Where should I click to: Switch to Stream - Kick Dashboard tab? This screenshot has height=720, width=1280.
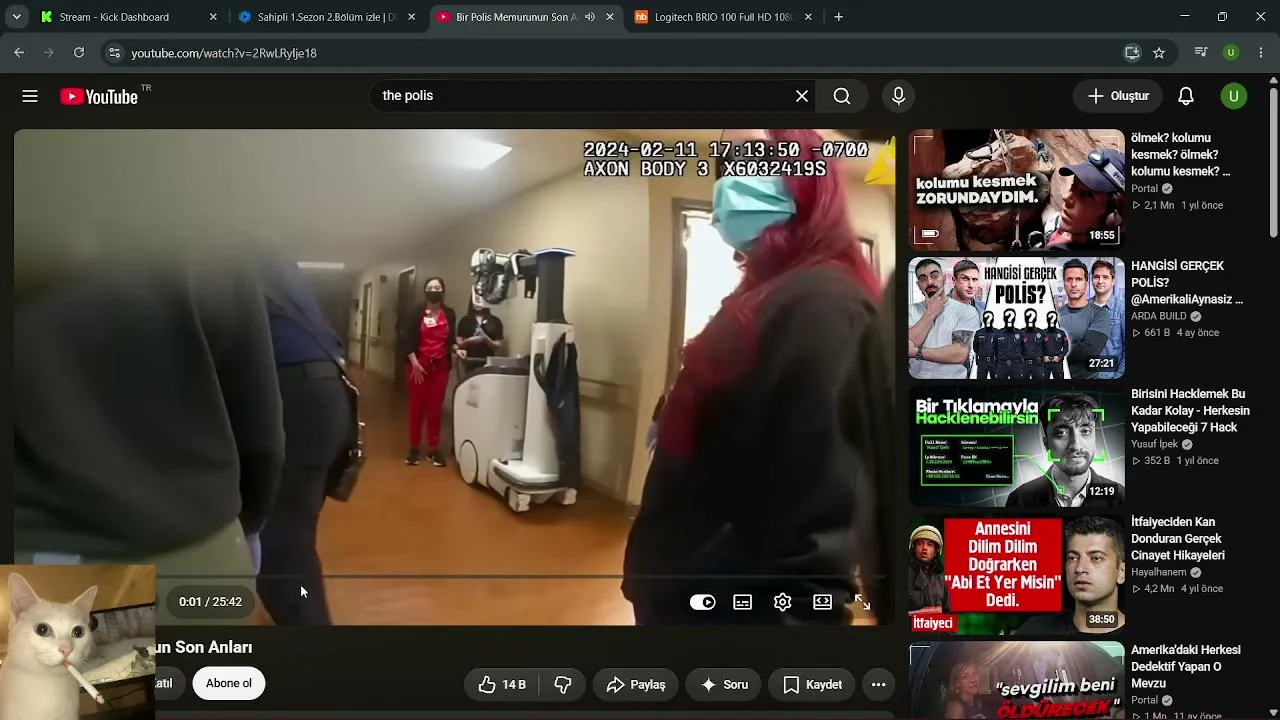point(127,17)
